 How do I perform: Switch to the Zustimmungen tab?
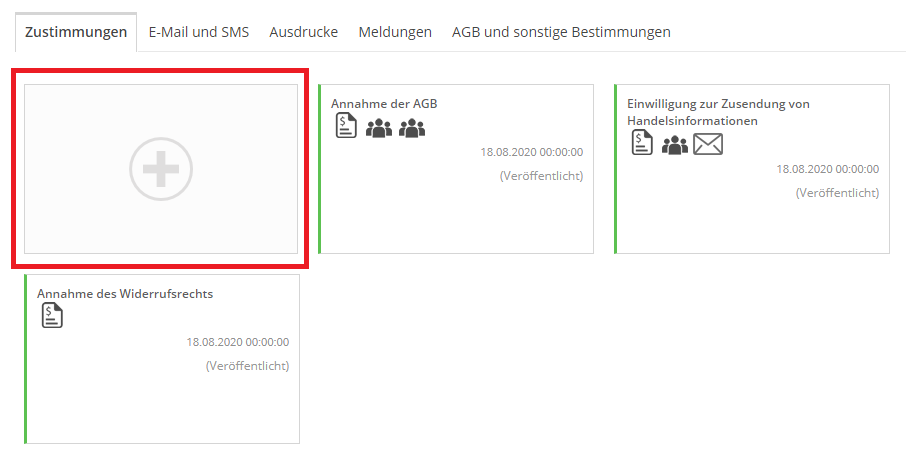click(x=76, y=32)
